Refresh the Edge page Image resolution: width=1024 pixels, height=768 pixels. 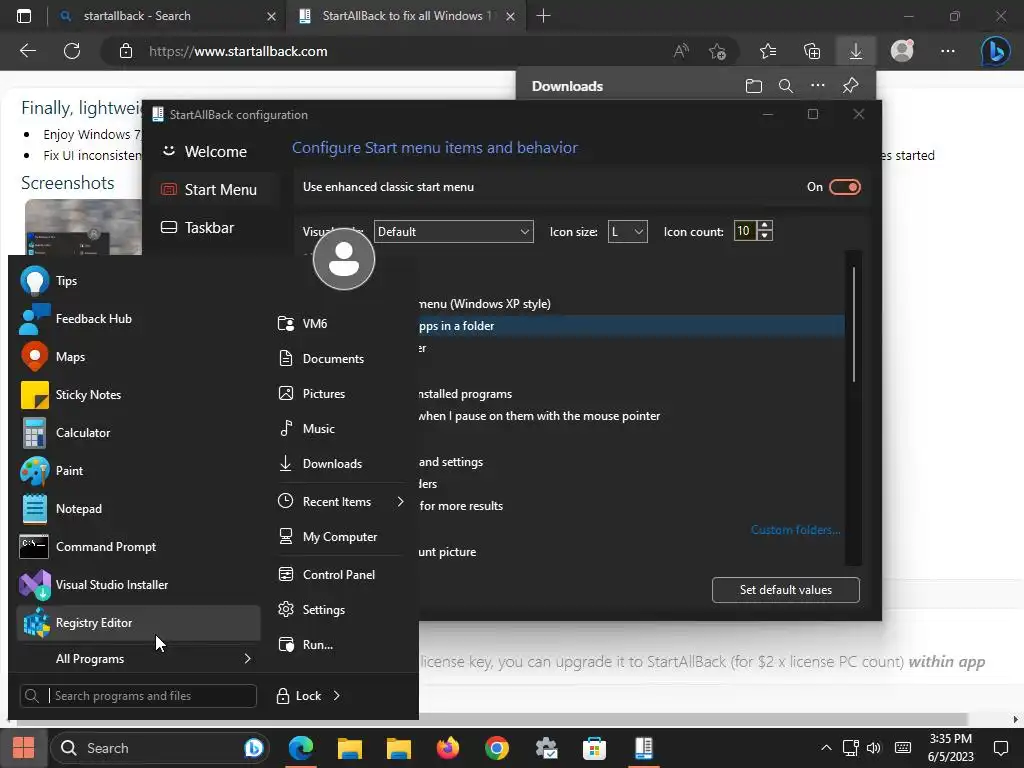[72, 51]
